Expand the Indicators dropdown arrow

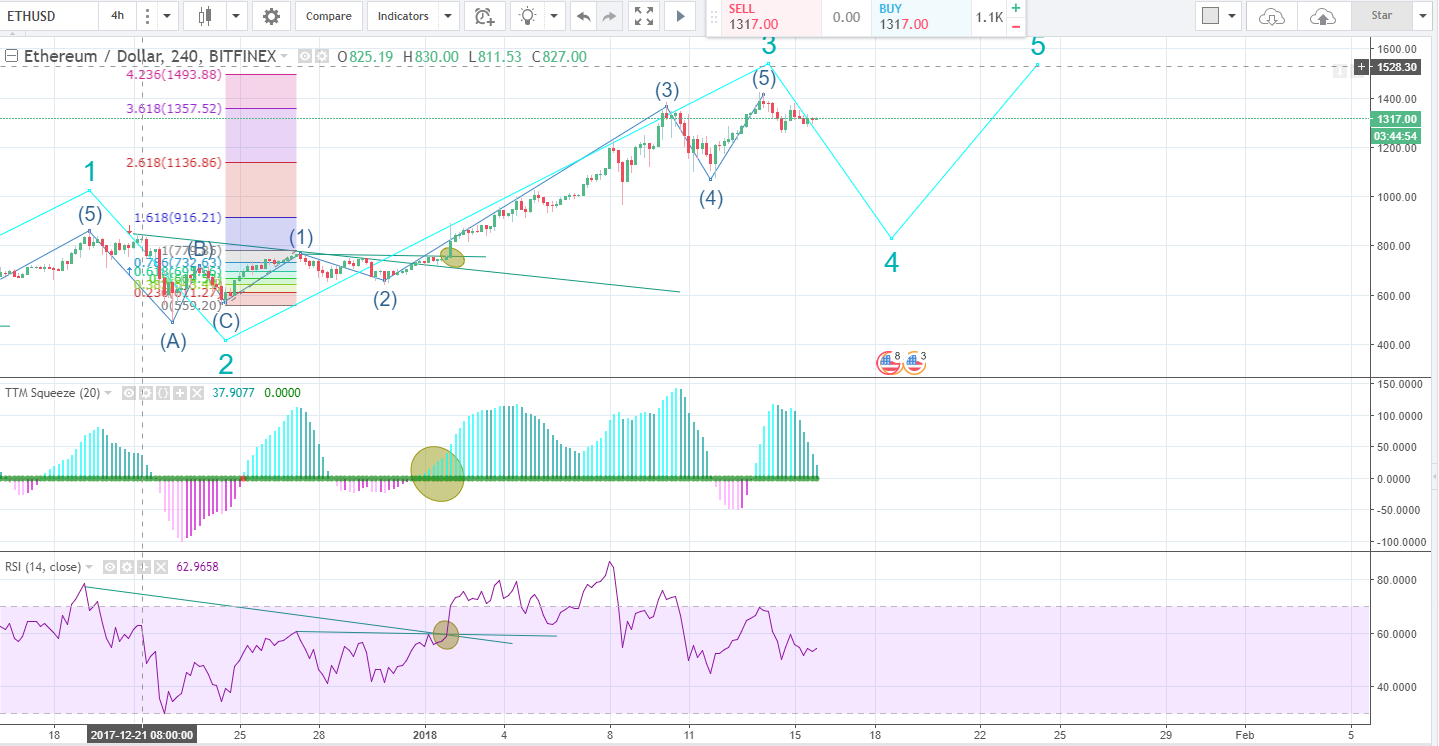[x=447, y=16]
